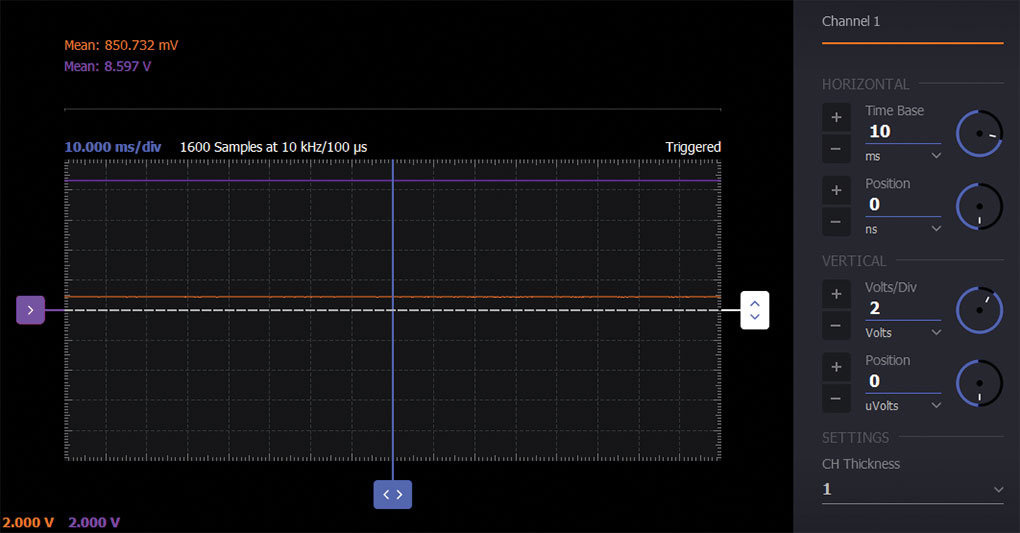Click the purple Mean 8.597 V measurement
The image size is (1020, 533).
107,66
